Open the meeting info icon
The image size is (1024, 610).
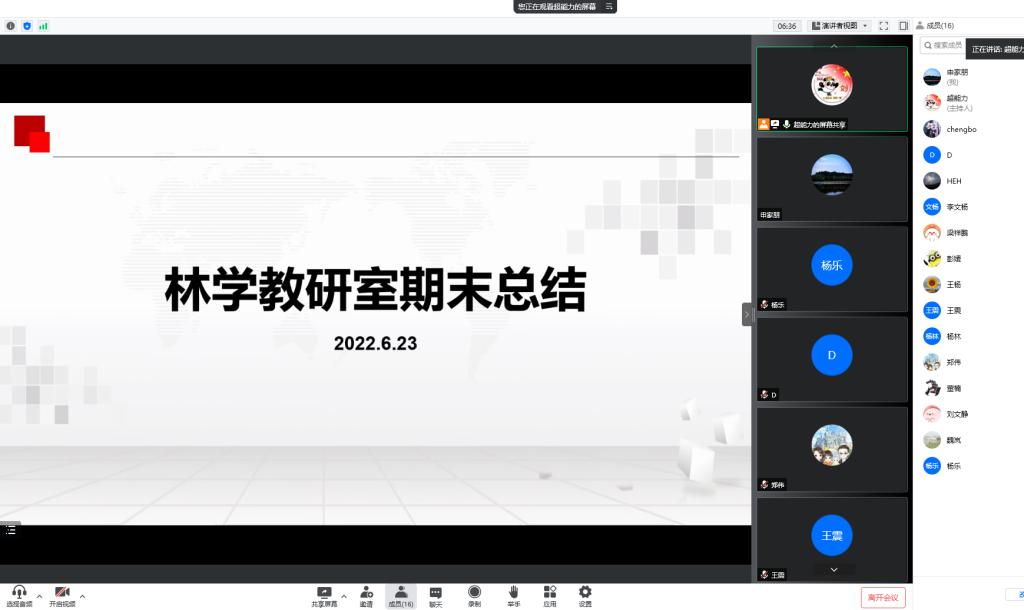pyautogui.click(x=11, y=26)
